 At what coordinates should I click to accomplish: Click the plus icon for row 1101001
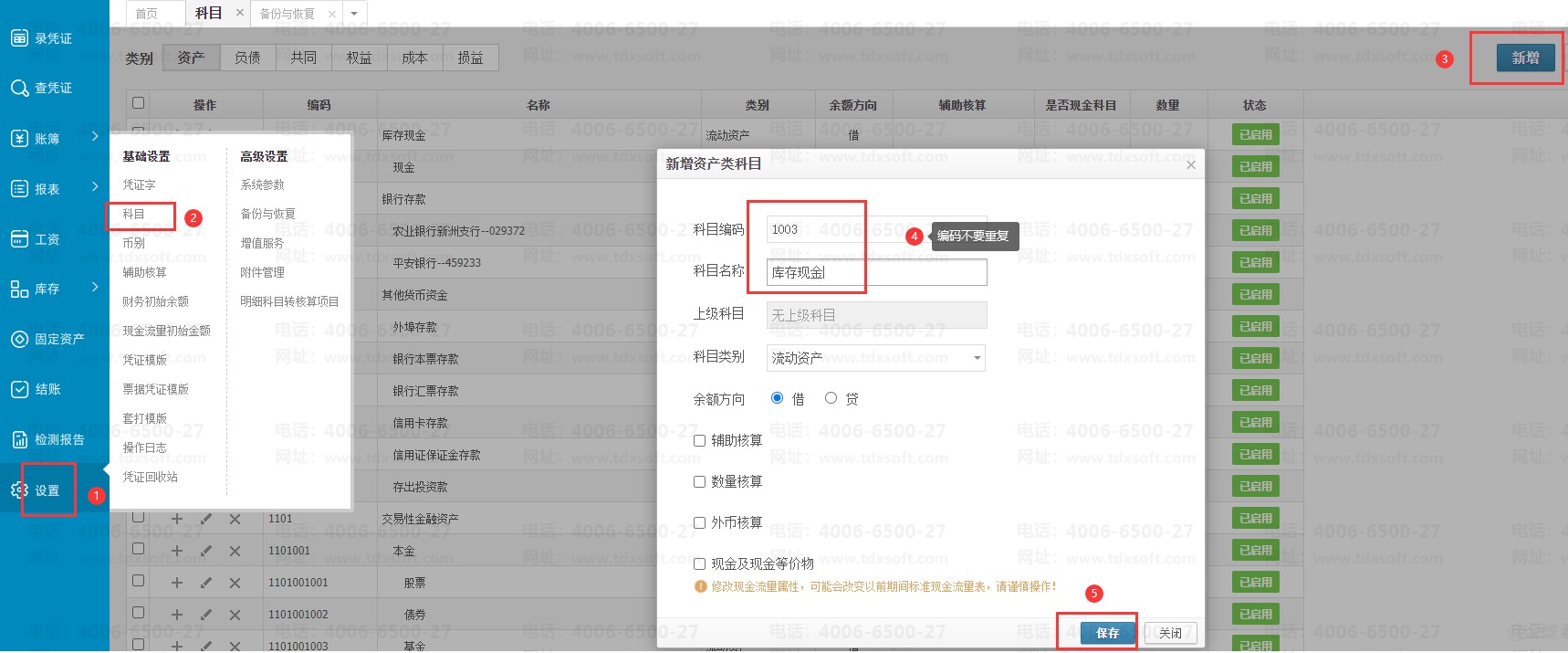(177, 551)
